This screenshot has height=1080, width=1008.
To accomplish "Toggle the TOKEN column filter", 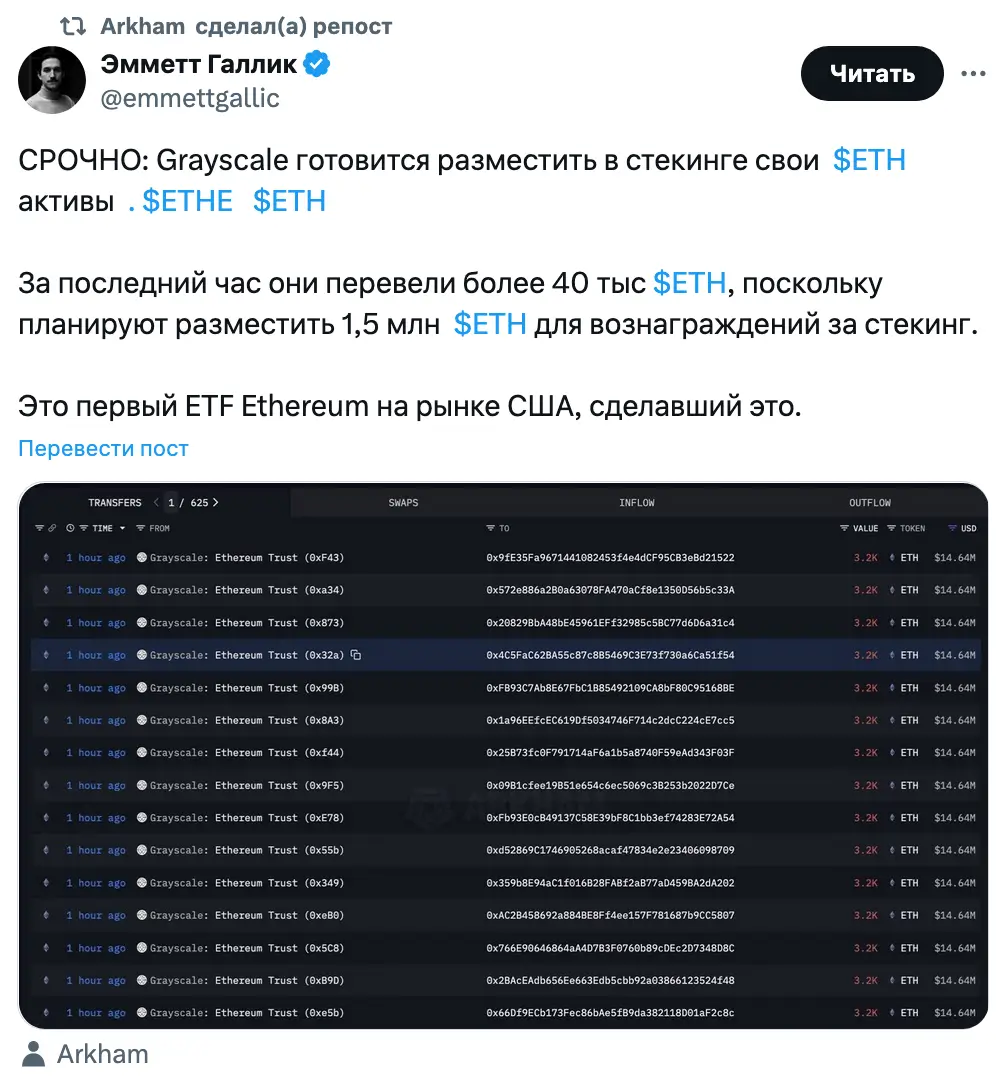I will tap(891, 528).
